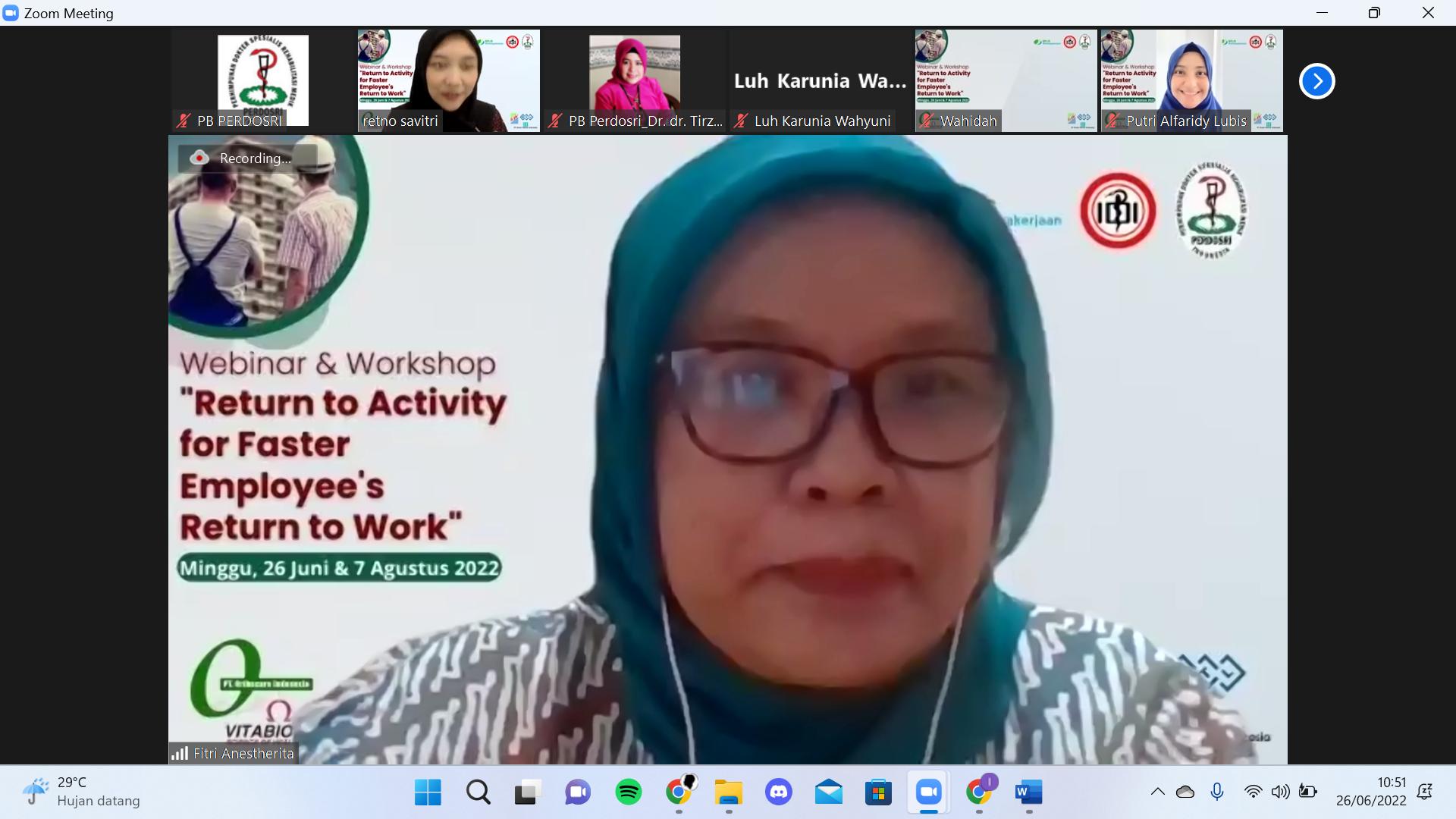Open the Wi-Fi network tray icon

[x=1253, y=792]
